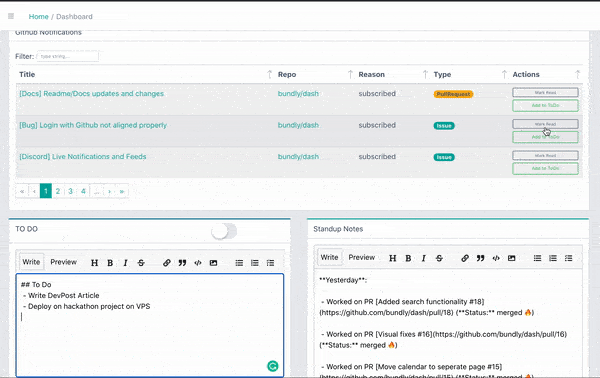Add ordered list in TO DO editor

[x=254, y=263]
